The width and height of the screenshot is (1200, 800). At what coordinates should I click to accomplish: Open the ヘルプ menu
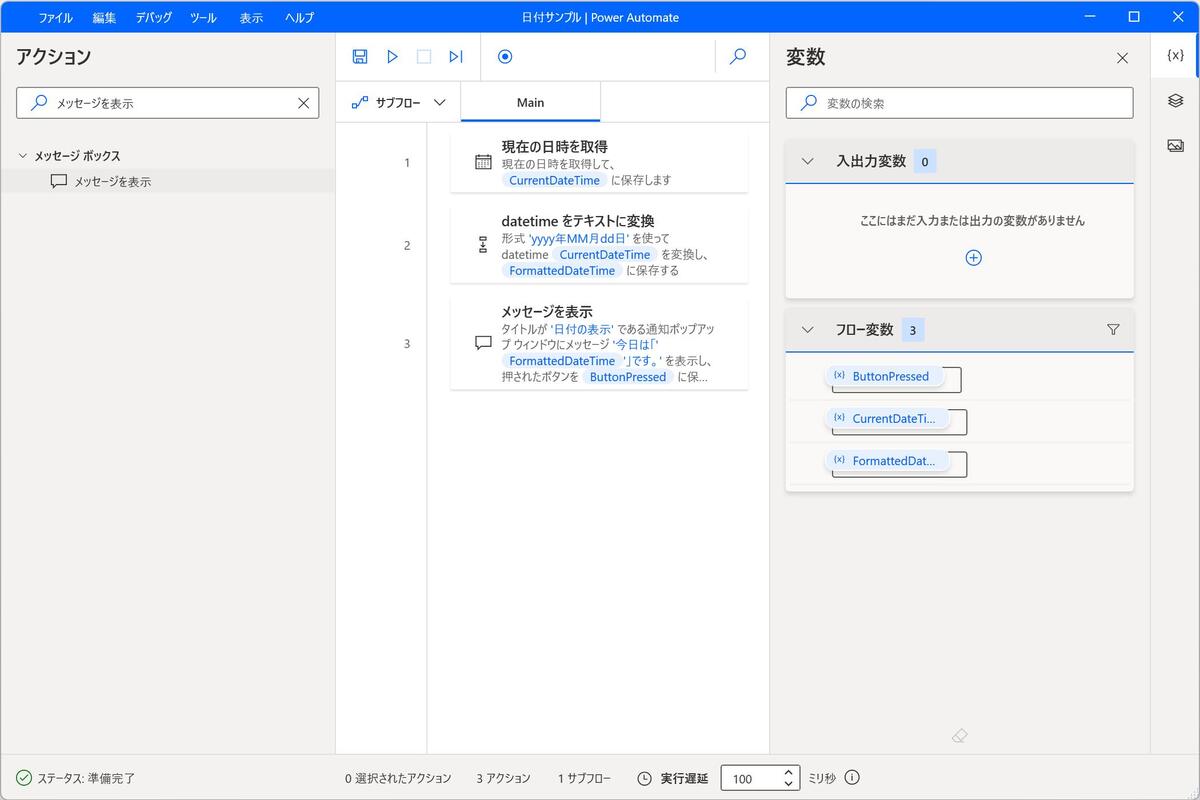coord(299,17)
